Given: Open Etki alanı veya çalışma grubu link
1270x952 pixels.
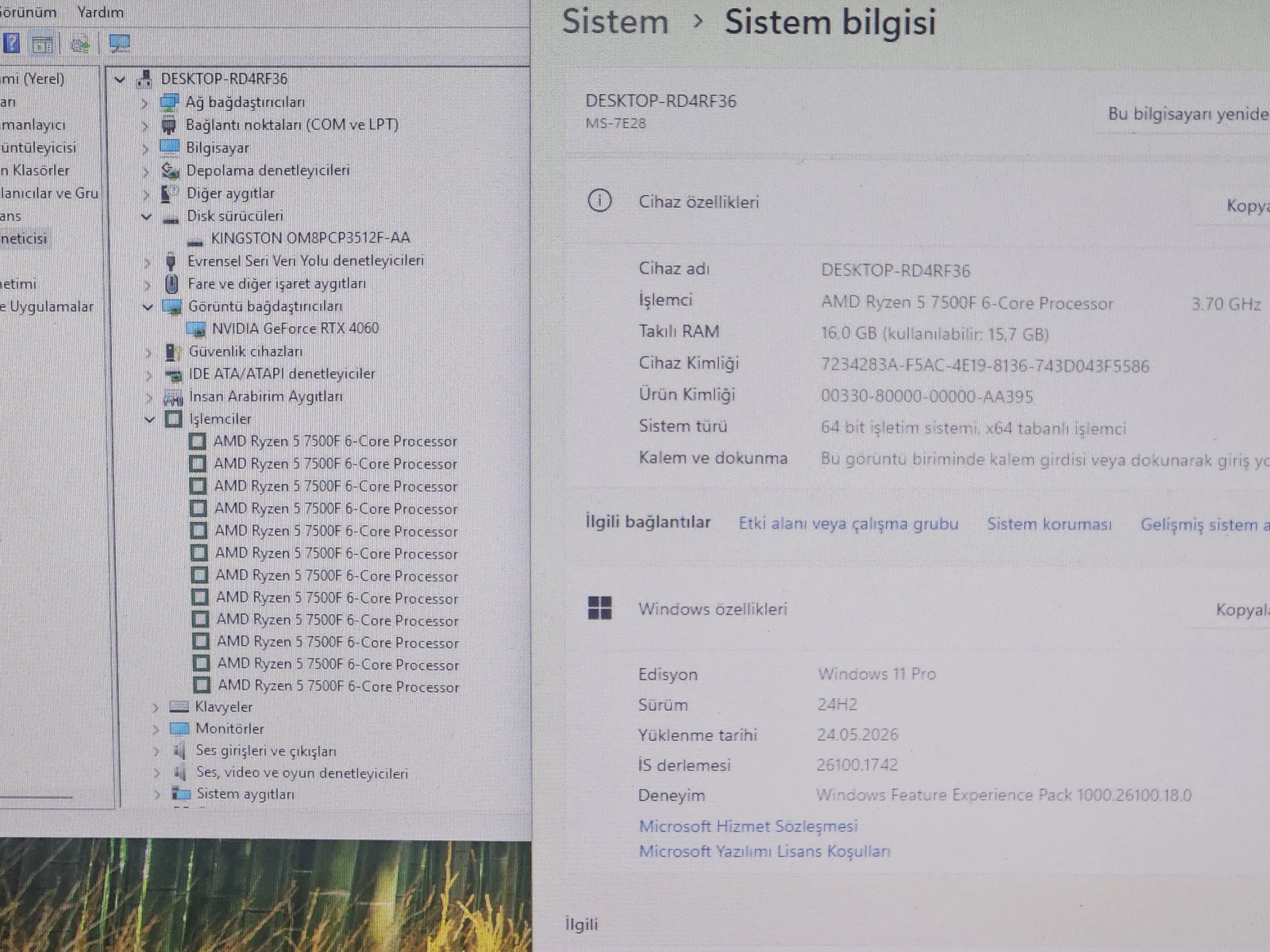Looking at the screenshot, I should point(849,524).
